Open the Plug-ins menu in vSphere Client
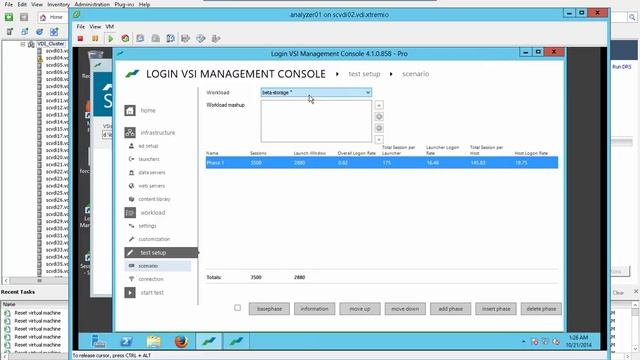Viewport: 640px width, 360px height. tap(124, 4)
